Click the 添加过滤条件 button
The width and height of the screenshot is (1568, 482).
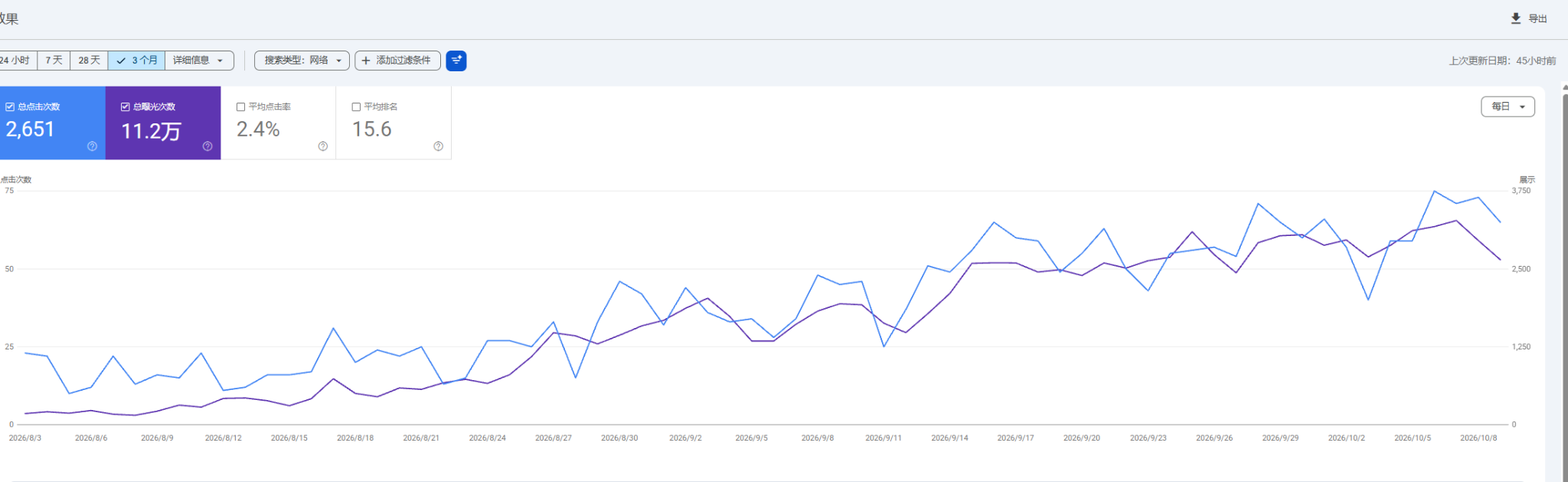[397, 61]
